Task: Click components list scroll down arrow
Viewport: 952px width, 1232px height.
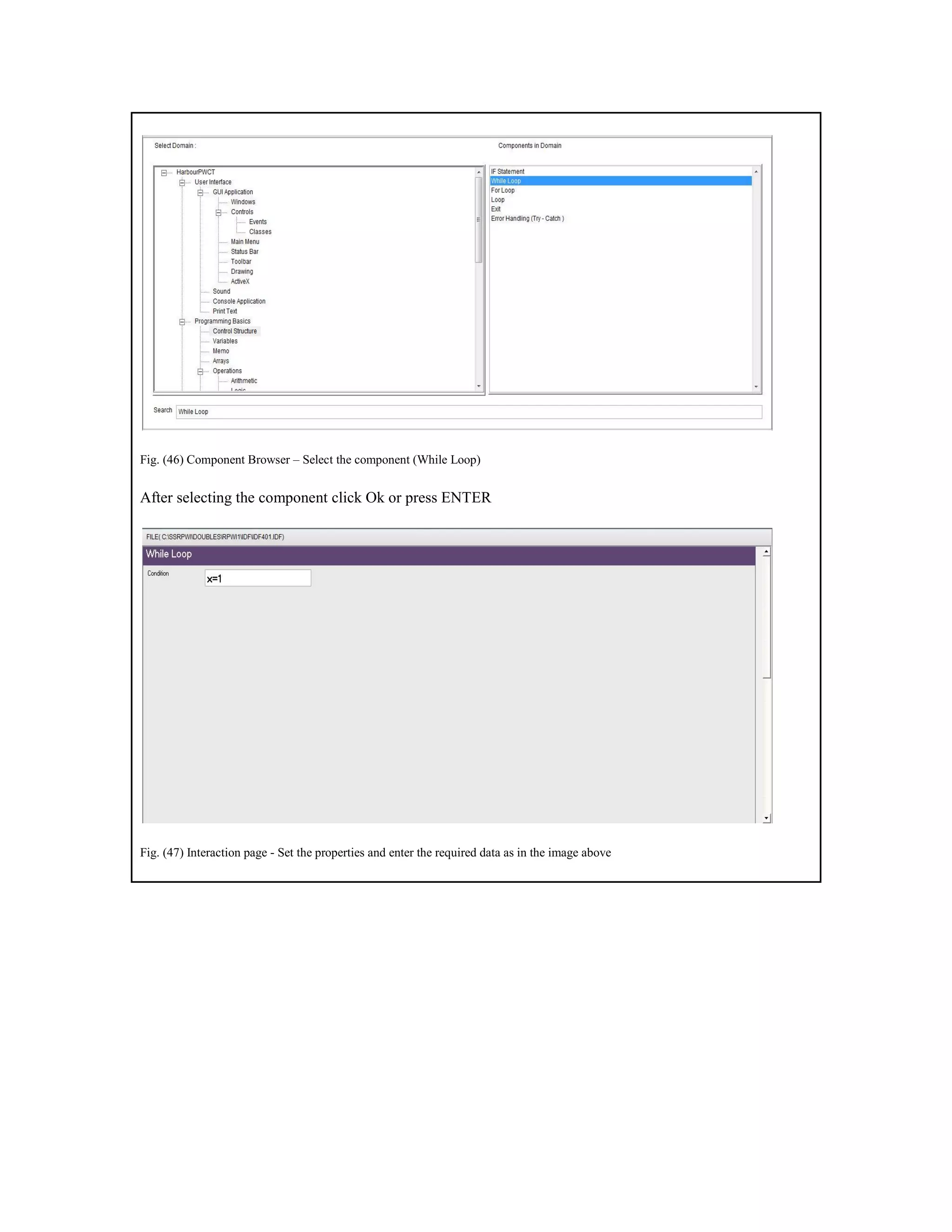Action: (756, 387)
